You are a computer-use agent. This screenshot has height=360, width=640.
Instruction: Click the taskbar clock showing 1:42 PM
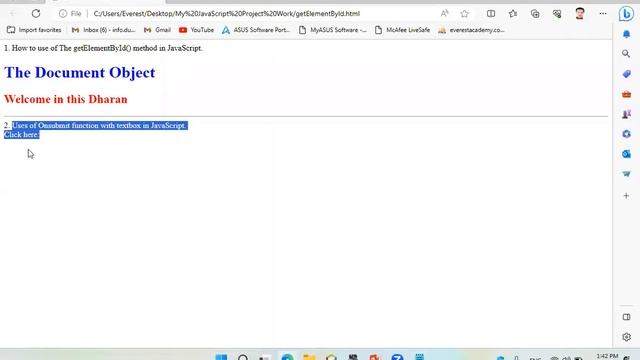pyautogui.click(x=607, y=356)
